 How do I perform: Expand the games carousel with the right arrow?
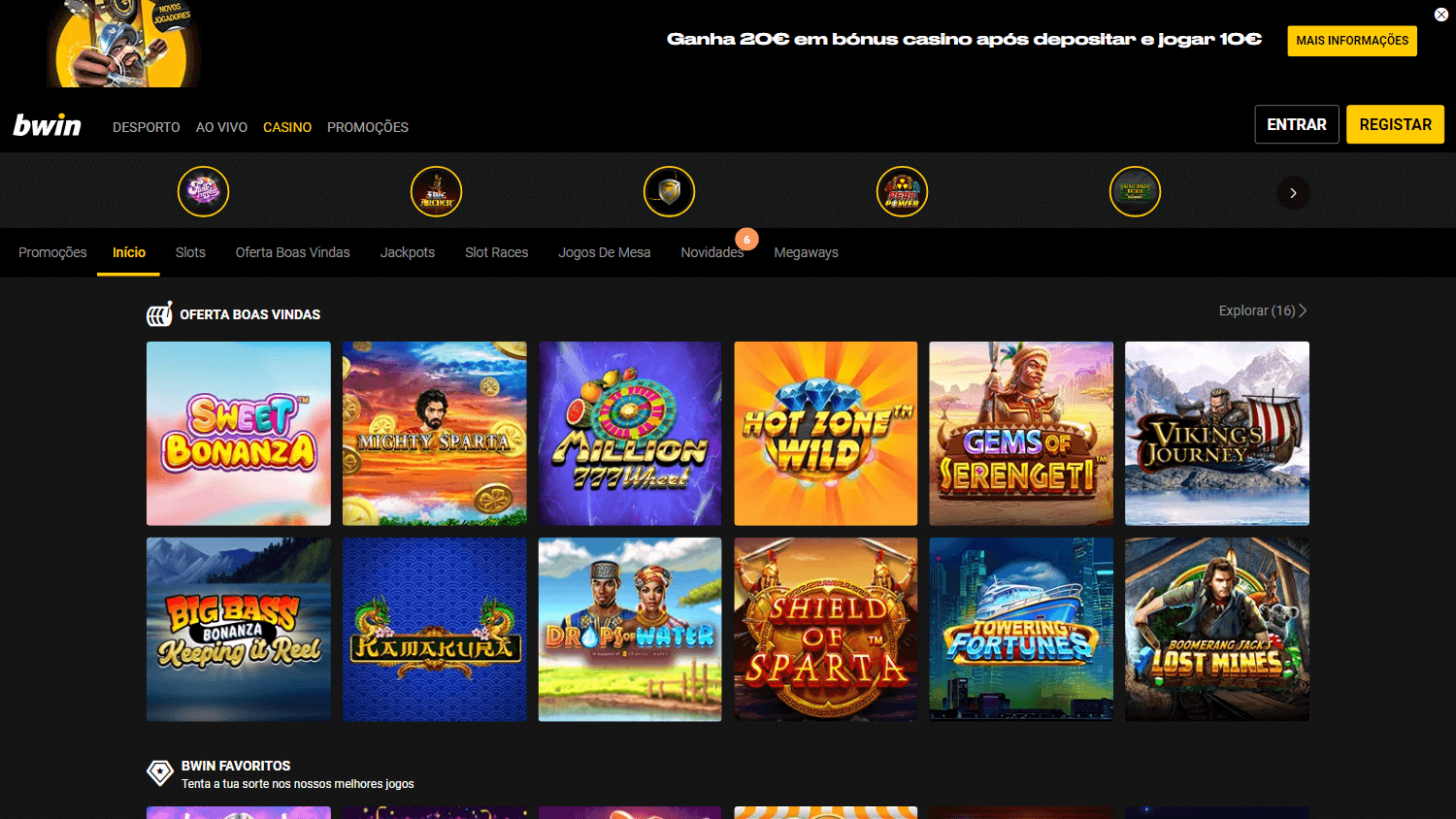1292,192
